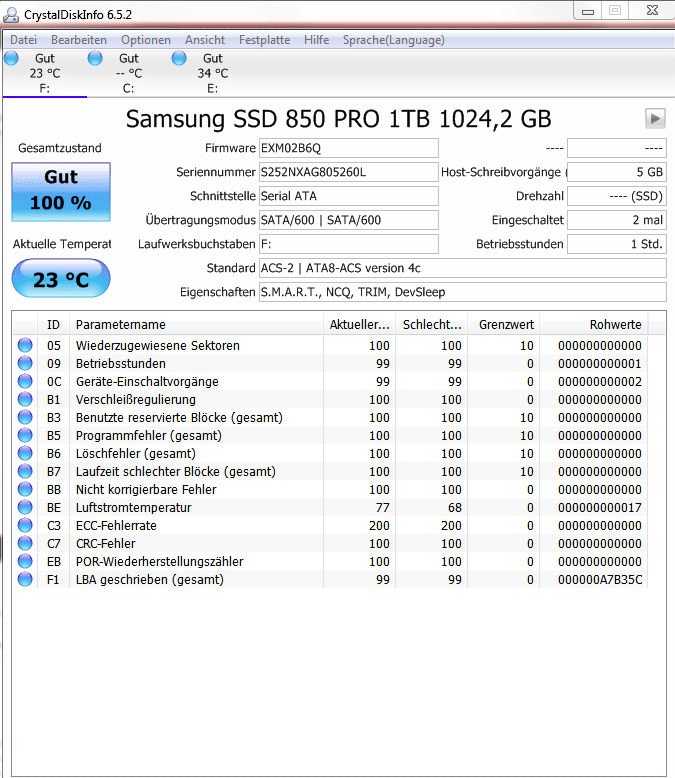
Task: Click status icon of Löschfehler row
Action: pos(25,453)
